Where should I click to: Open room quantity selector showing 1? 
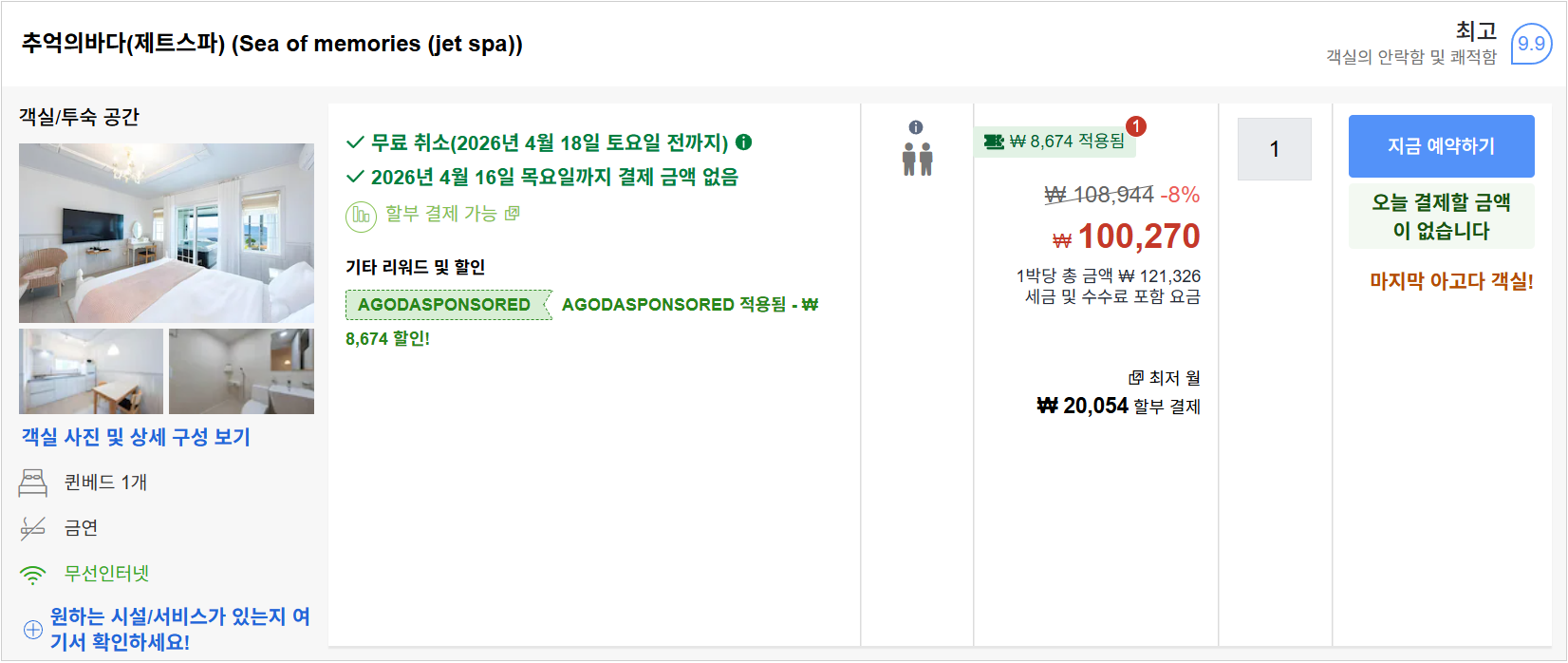(1274, 149)
